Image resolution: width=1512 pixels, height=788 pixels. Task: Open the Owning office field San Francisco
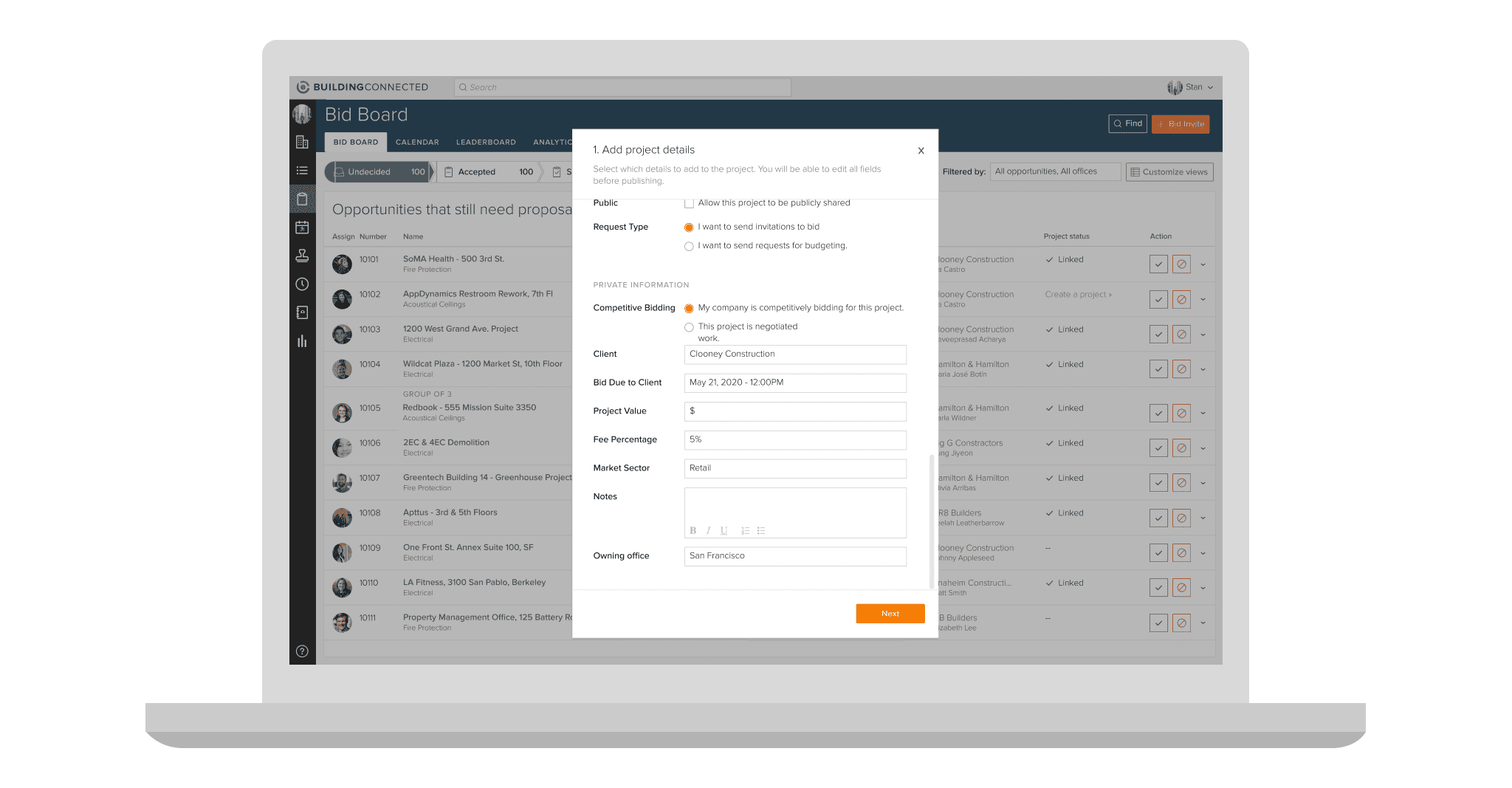[795, 556]
